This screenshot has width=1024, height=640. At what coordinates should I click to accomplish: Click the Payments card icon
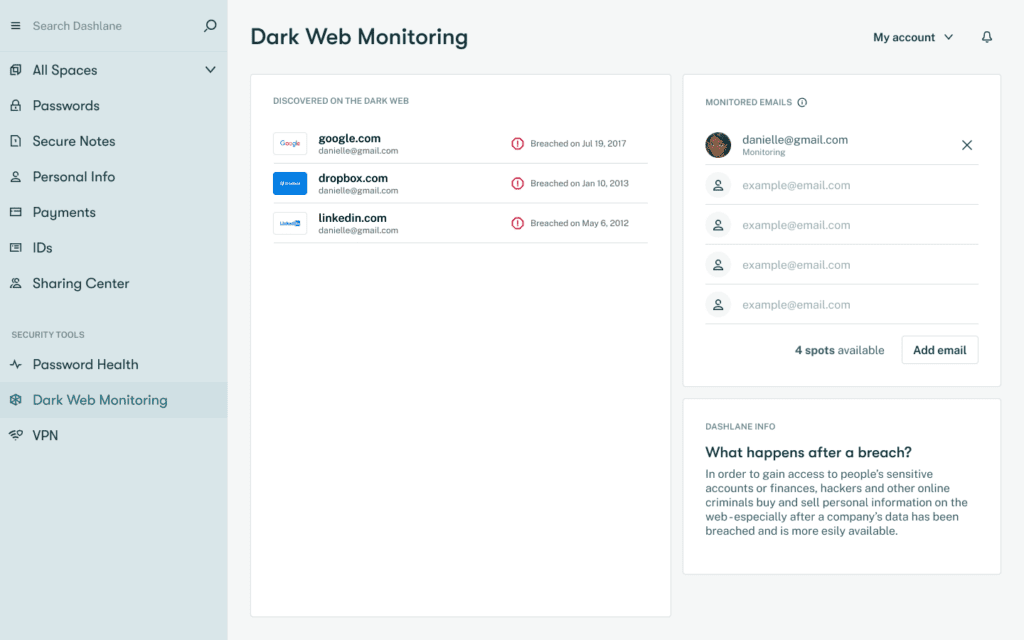point(15,212)
